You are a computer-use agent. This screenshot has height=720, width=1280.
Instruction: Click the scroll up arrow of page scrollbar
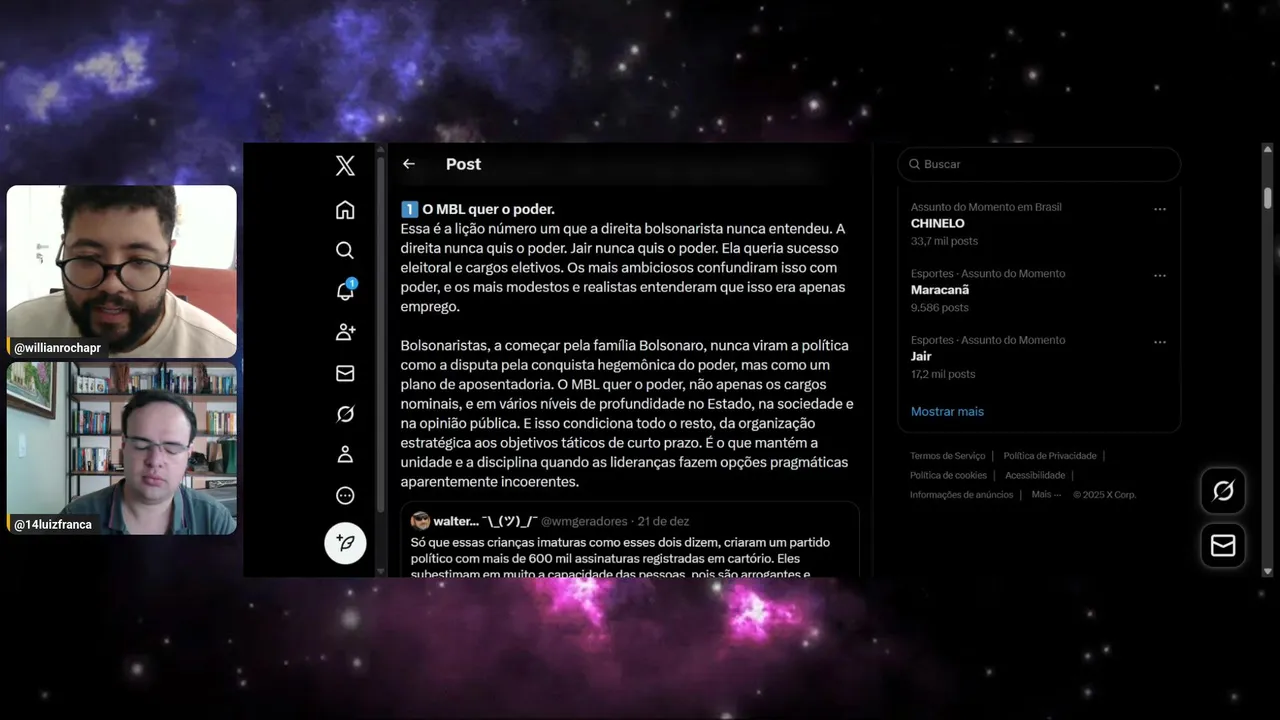tap(1268, 149)
